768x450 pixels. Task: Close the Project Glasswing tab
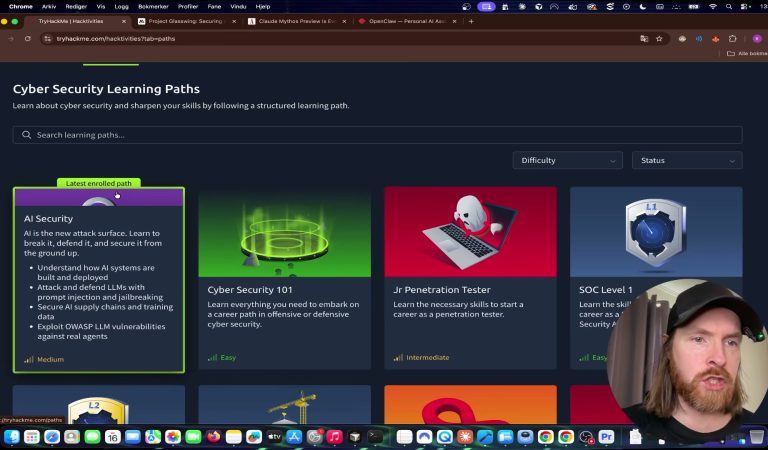(x=234, y=21)
